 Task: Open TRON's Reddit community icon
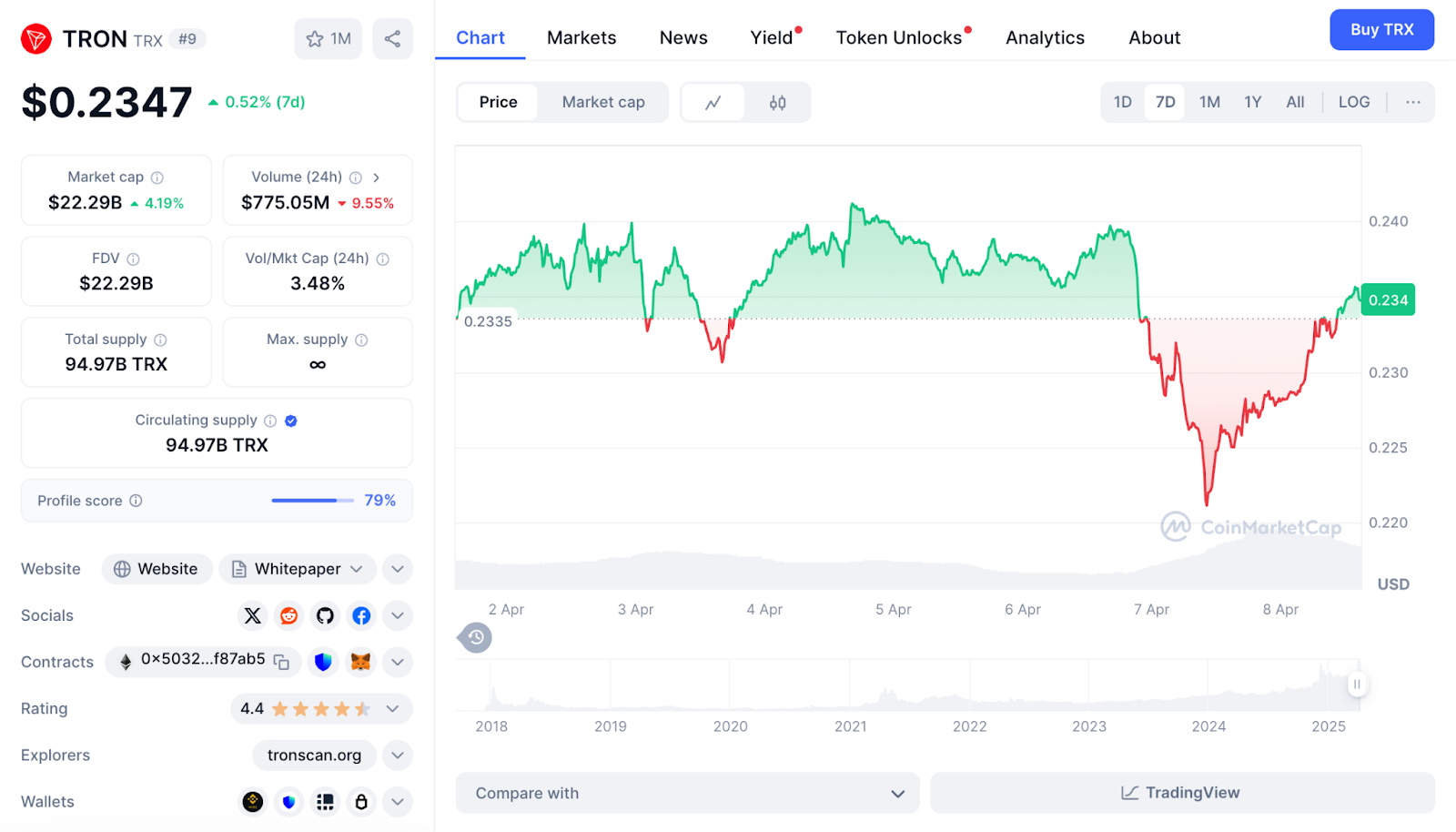[x=289, y=616]
